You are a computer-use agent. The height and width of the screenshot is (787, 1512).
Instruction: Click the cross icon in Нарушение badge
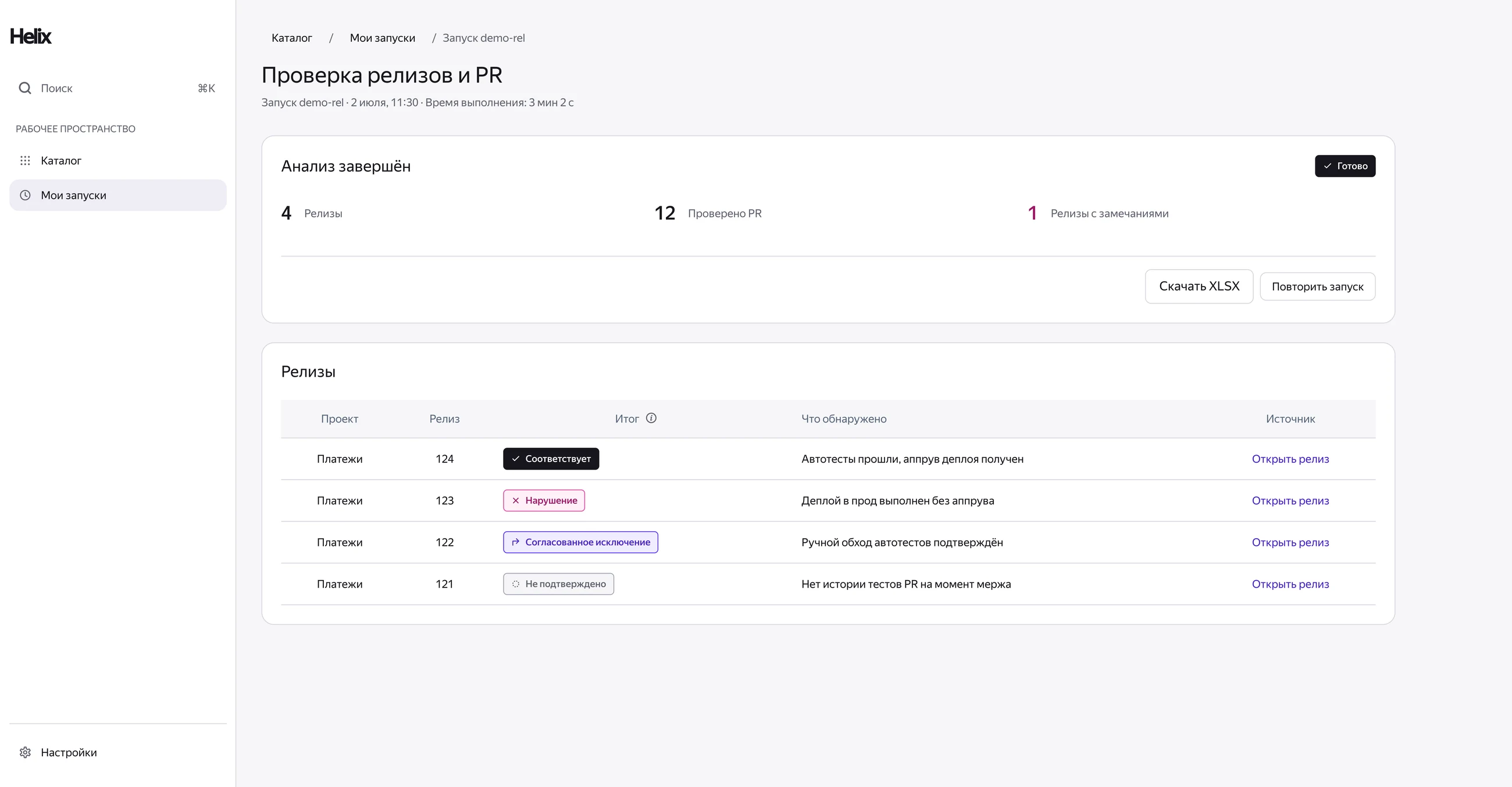515,500
